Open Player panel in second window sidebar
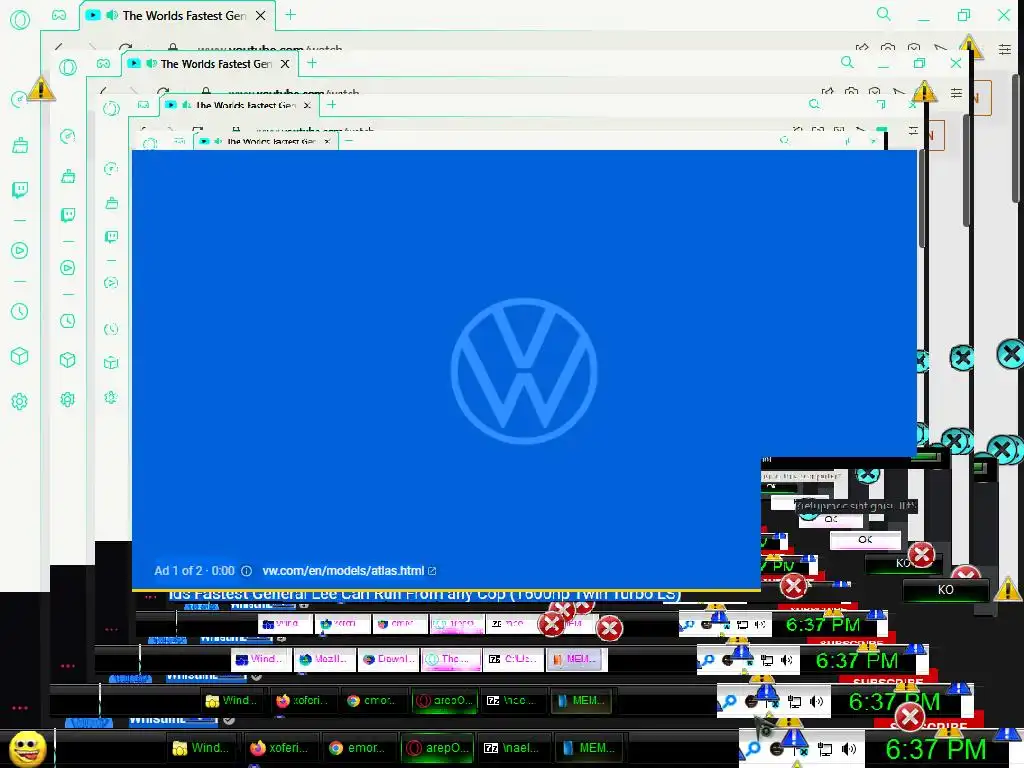The width and height of the screenshot is (1024, 768). [68, 268]
